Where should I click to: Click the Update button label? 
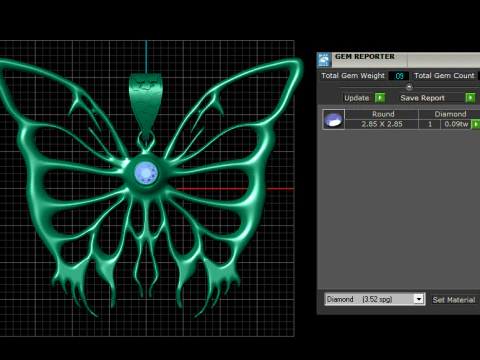click(x=356, y=98)
